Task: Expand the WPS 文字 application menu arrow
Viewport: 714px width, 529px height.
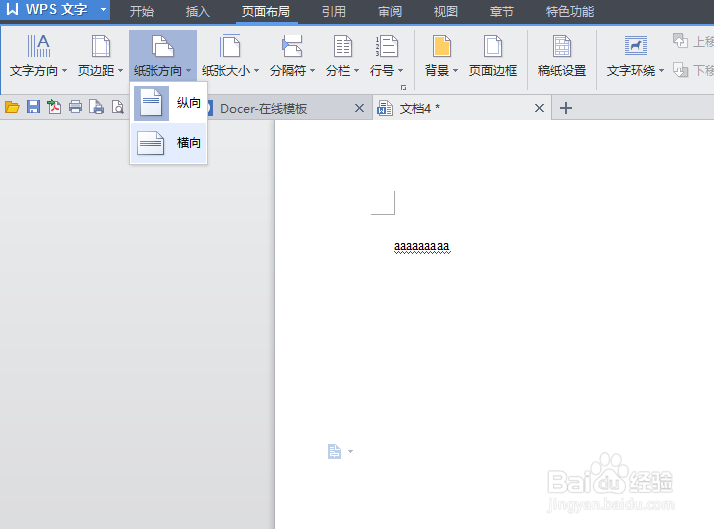Action: click(x=103, y=9)
